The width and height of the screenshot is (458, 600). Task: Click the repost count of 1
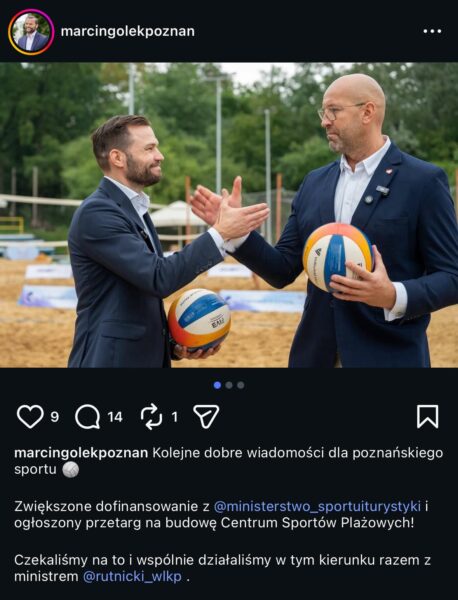pyautogui.click(x=174, y=417)
